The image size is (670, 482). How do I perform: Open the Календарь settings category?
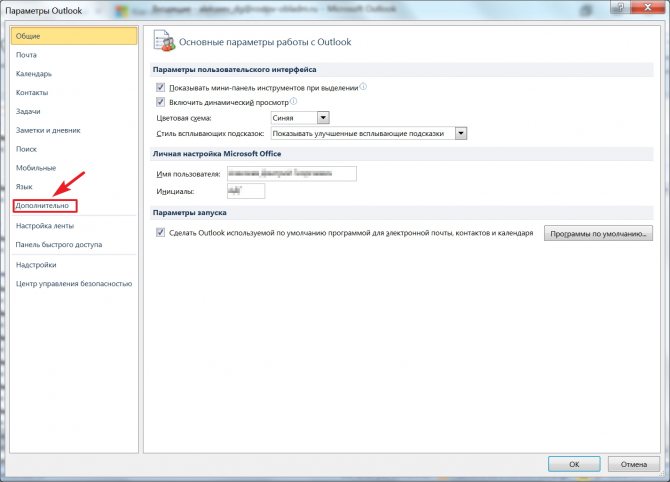[x=74, y=74]
